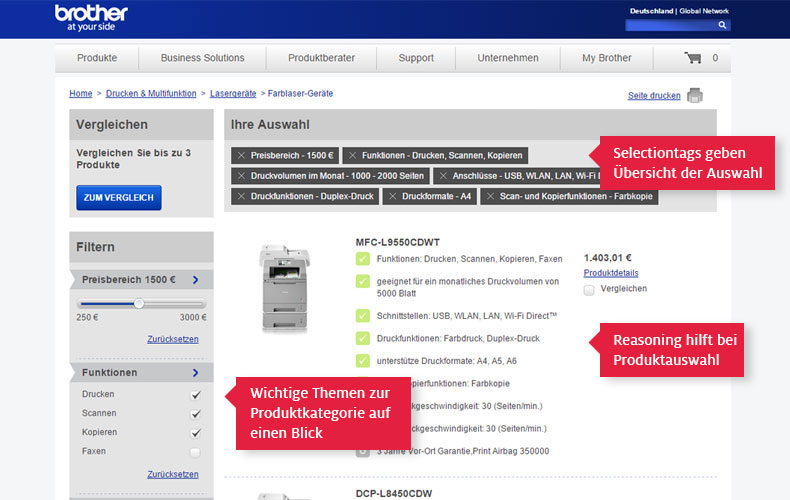This screenshot has width=790, height=500.
Task: Click the cart item count 0
Action: 715,58
